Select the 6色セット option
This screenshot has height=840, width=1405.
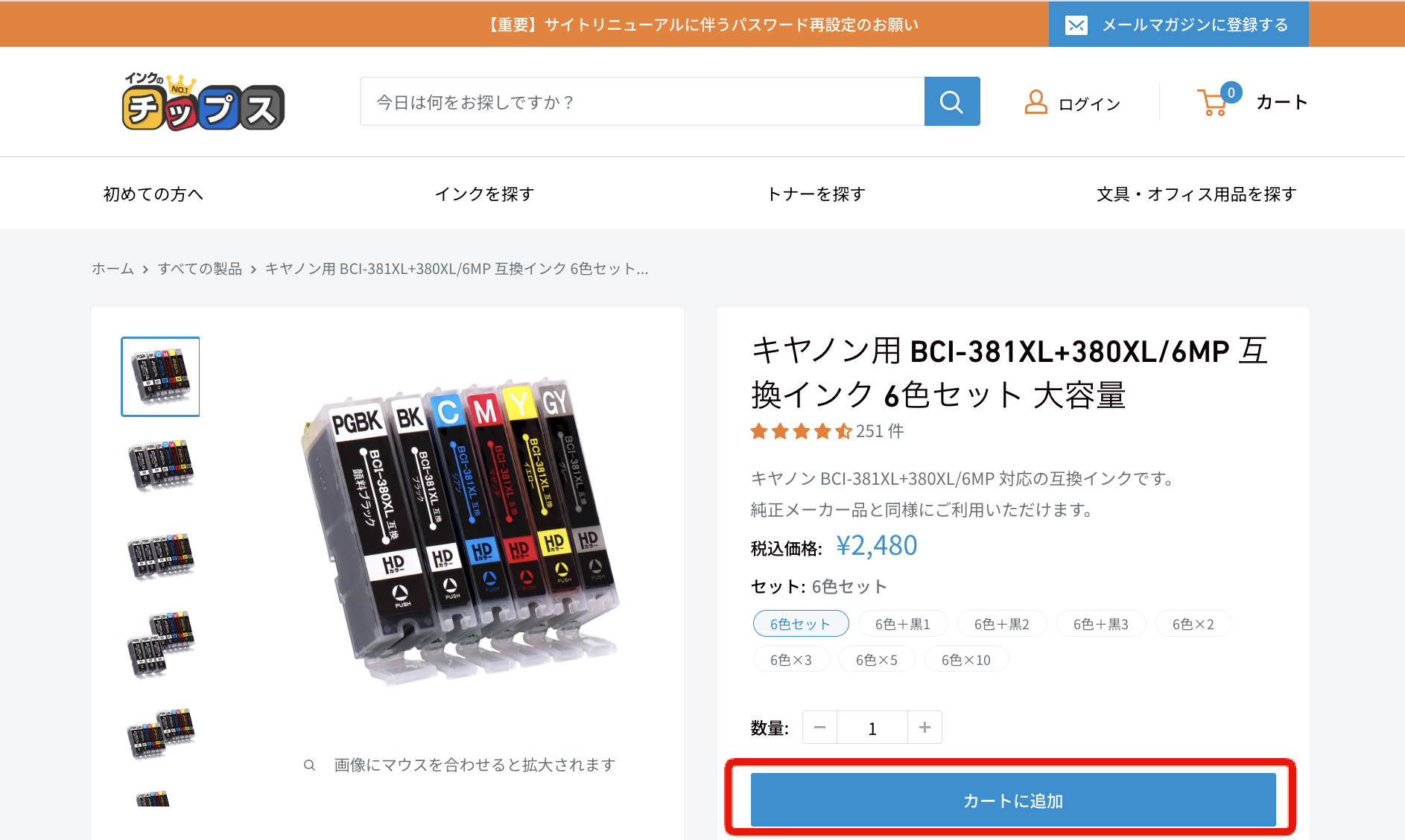[x=801, y=624]
